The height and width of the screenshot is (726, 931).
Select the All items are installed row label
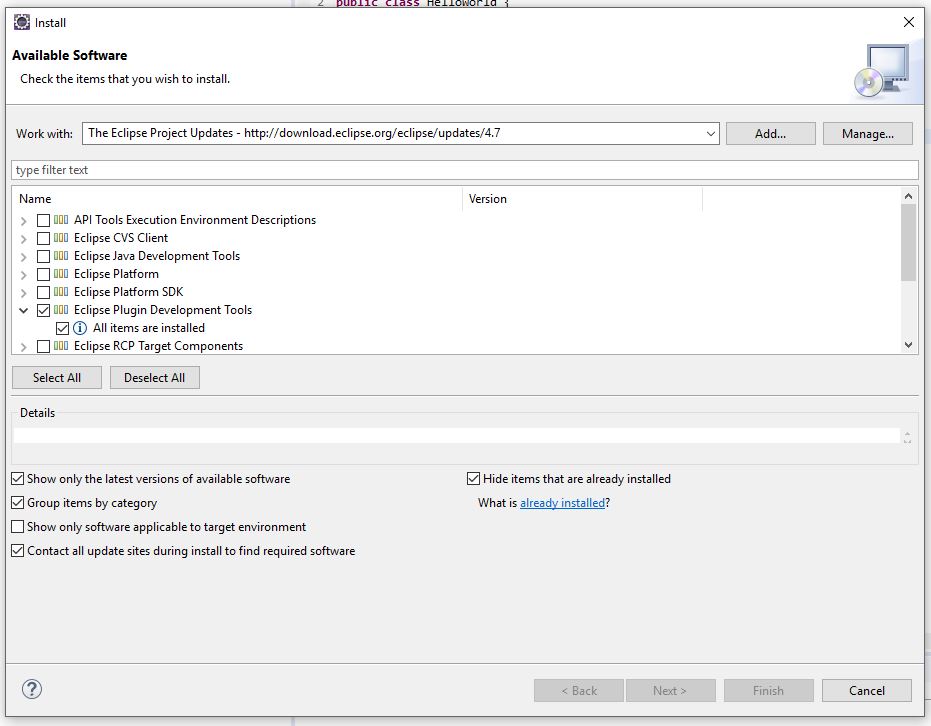pos(149,328)
